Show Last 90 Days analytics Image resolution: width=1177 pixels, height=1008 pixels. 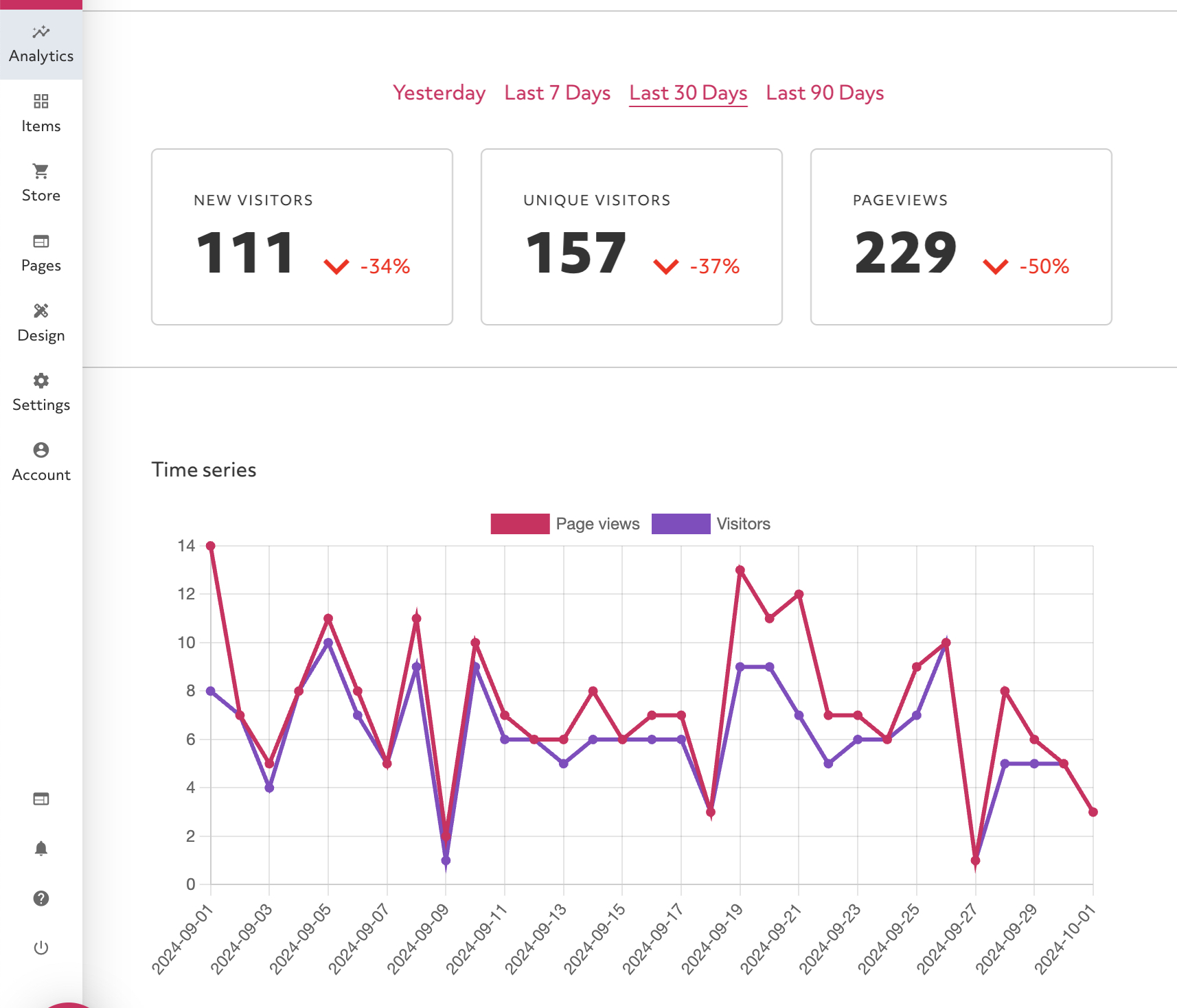(825, 93)
